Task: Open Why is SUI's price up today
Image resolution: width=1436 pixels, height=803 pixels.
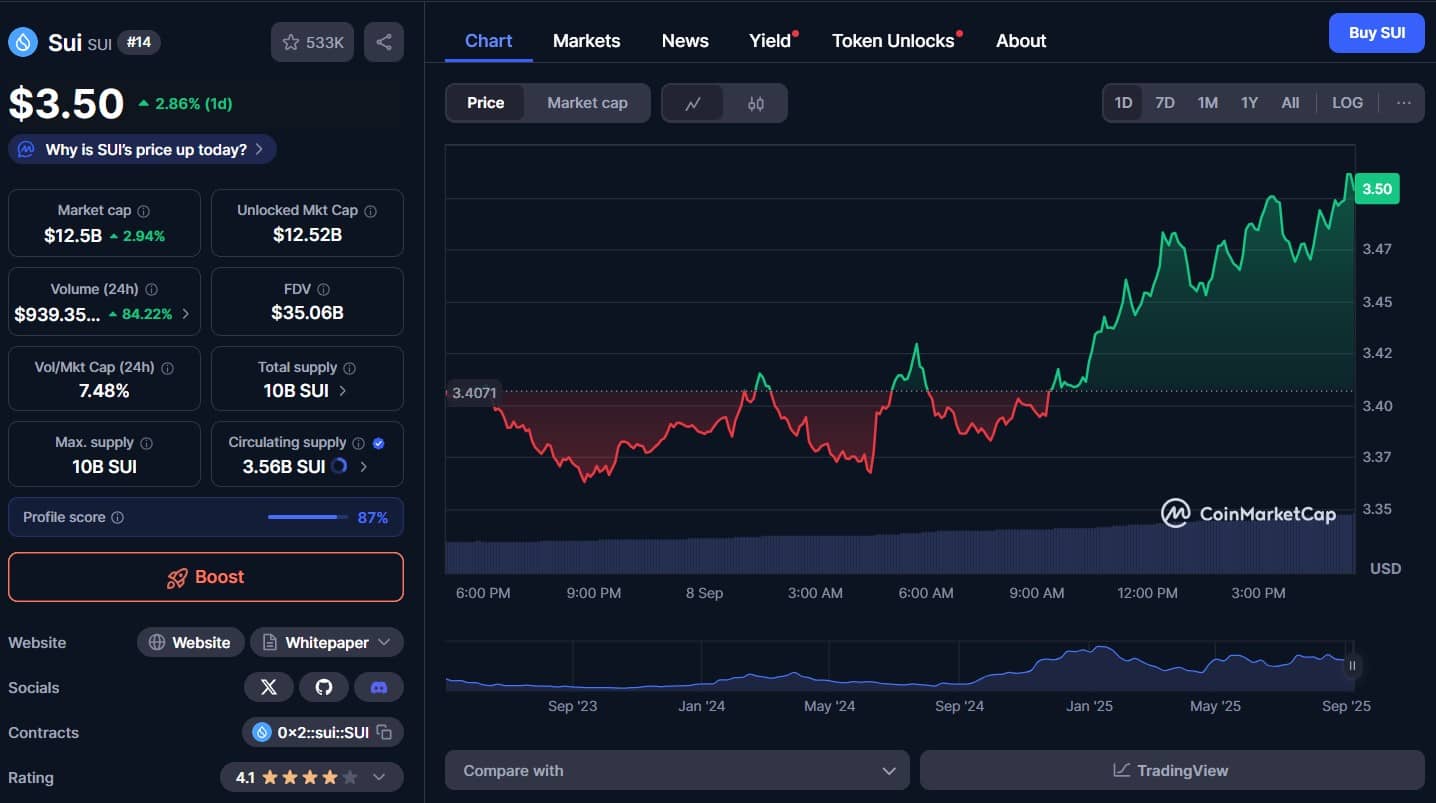Action: pos(142,149)
